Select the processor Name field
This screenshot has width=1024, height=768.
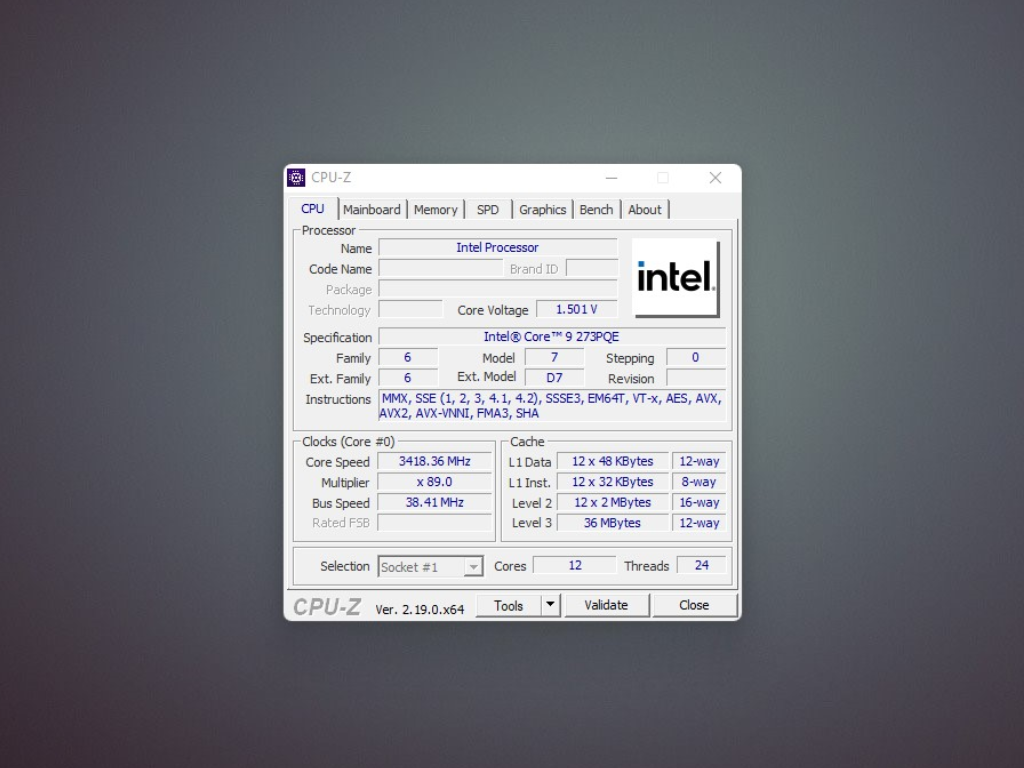pos(498,247)
